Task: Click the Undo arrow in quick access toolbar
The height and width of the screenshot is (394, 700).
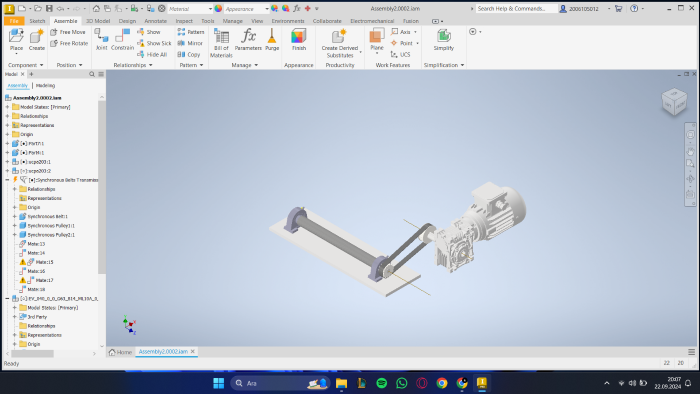Action: pyautogui.click(x=60, y=8)
